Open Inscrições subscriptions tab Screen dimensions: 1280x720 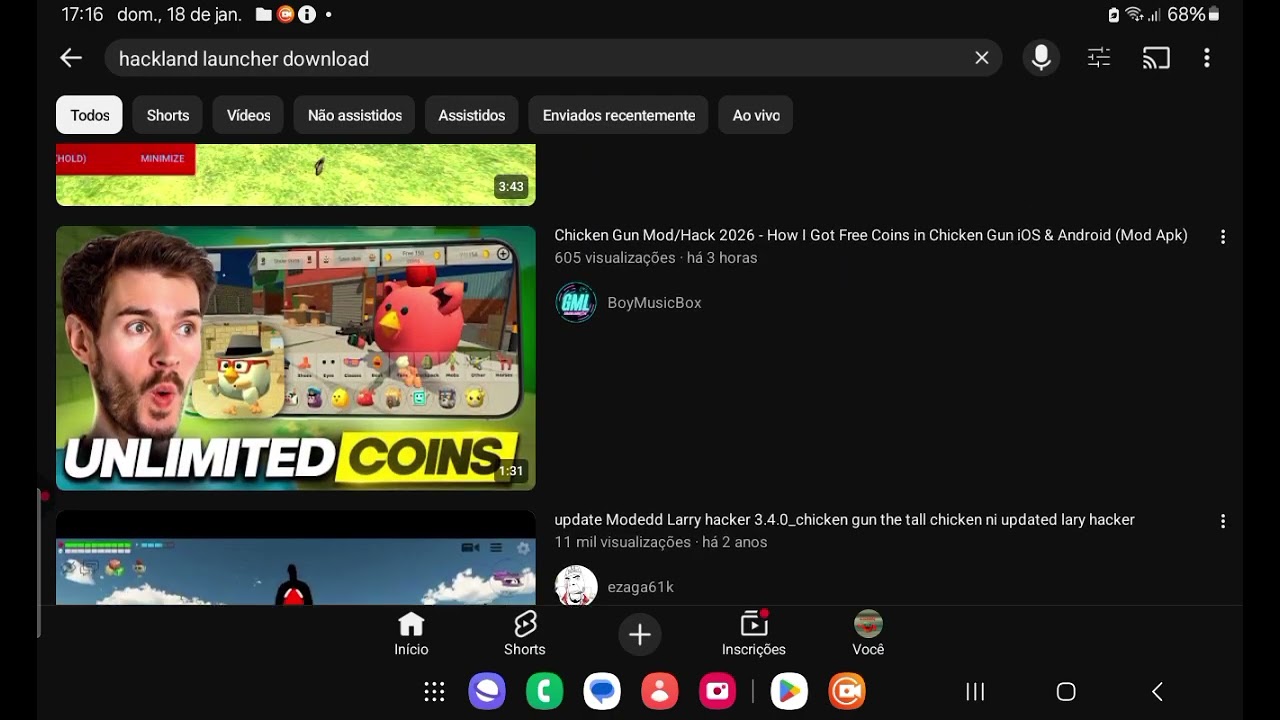pyautogui.click(x=754, y=634)
